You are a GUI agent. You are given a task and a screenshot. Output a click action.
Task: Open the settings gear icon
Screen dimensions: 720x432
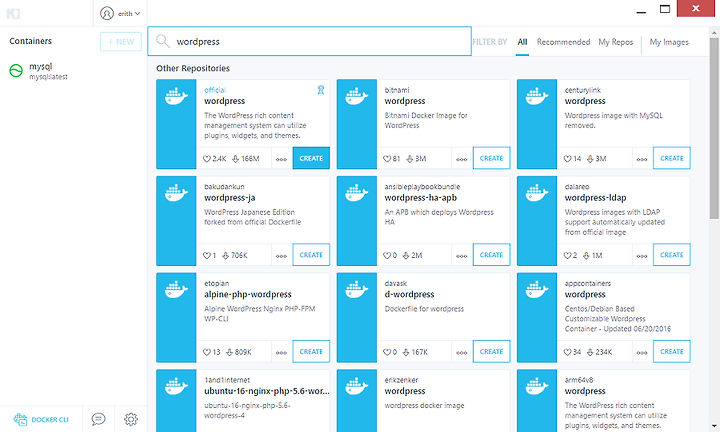(131, 419)
